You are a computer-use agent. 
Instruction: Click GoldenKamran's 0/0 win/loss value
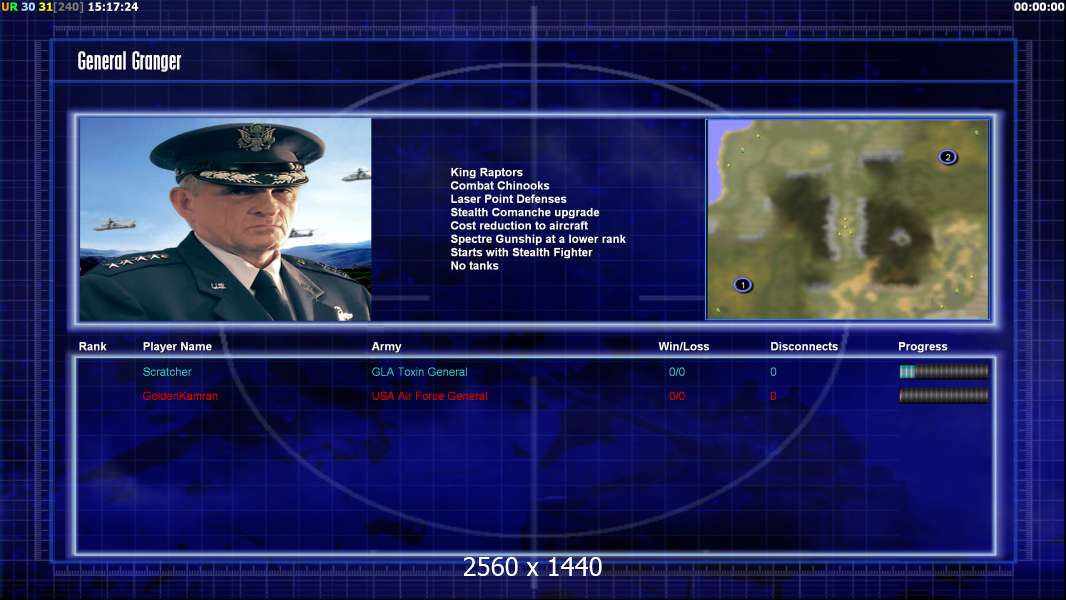[677, 396]
